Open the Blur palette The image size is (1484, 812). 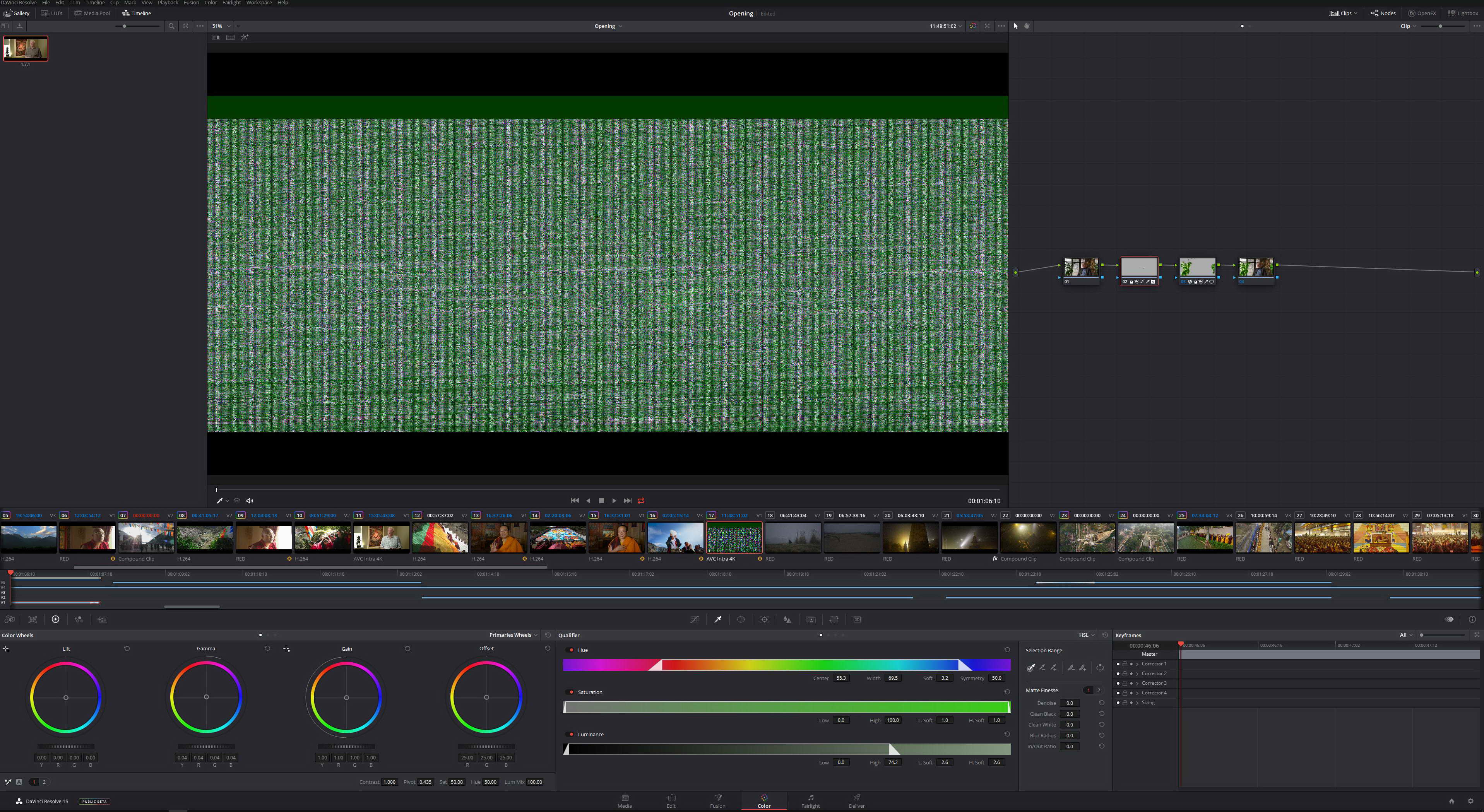[x=787, y=620]
